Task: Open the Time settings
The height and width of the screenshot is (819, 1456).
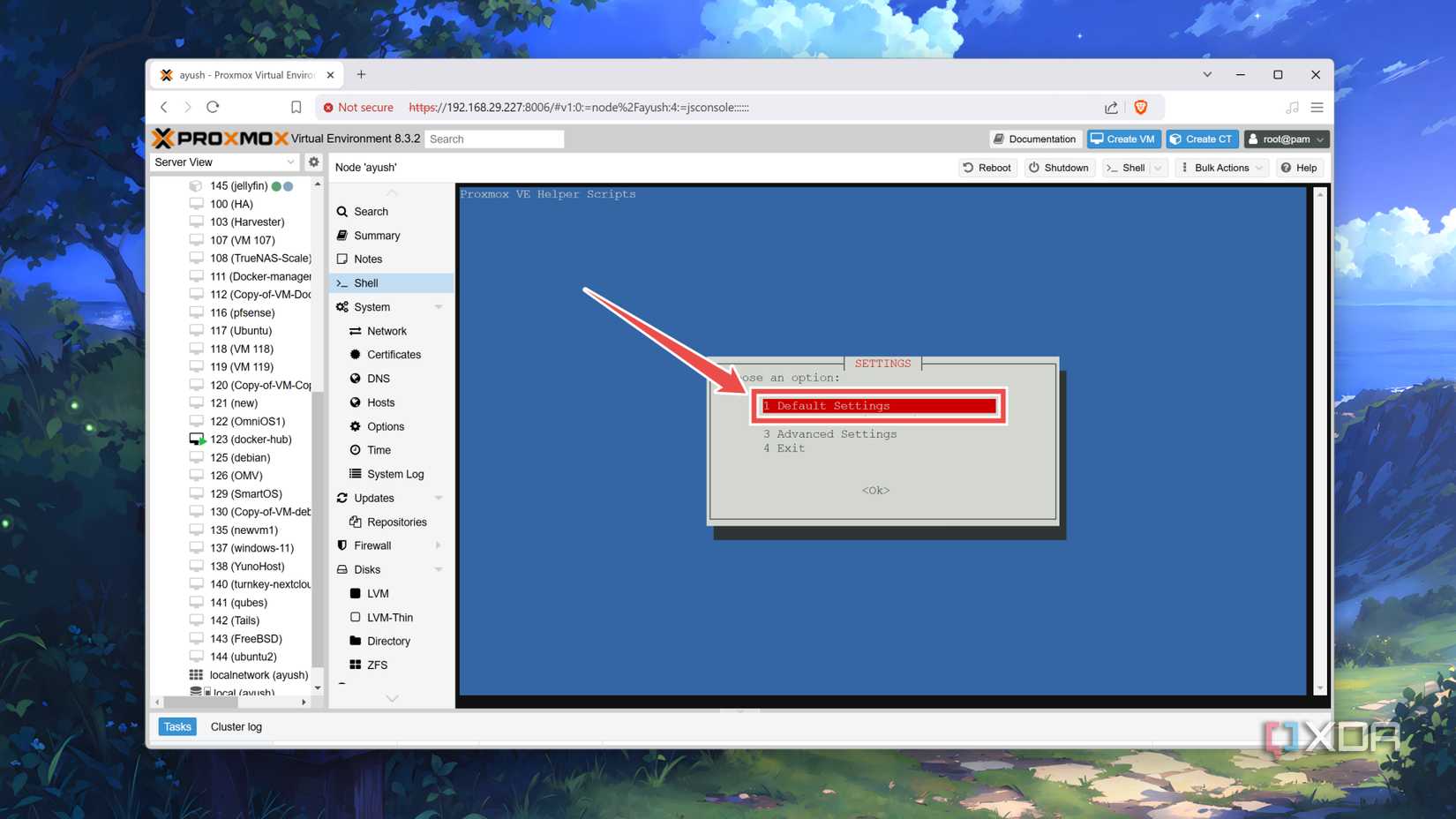Action: pos(377,450)
